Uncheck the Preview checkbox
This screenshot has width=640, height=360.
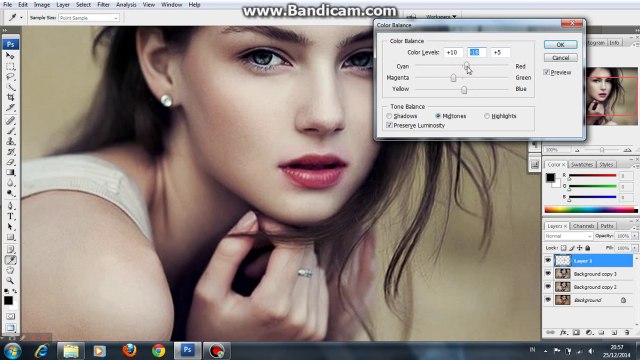(546, 72)
